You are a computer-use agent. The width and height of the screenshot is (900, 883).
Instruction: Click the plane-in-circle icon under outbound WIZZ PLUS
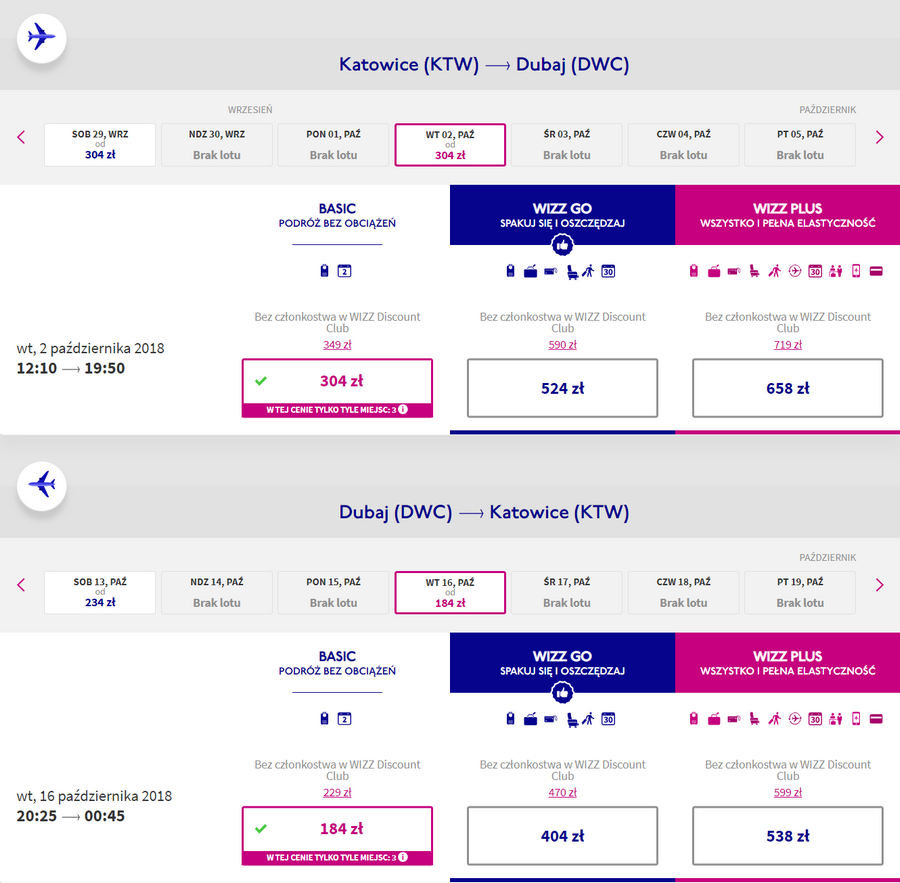[795, 271]
